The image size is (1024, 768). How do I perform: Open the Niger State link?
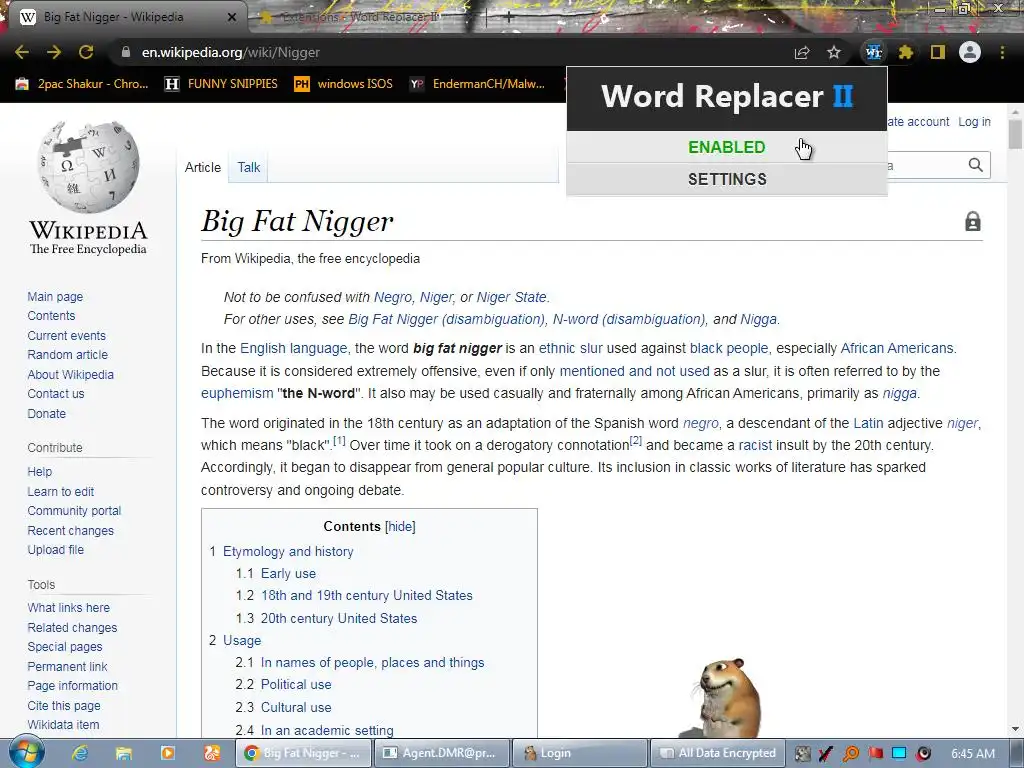click(511, 297)
